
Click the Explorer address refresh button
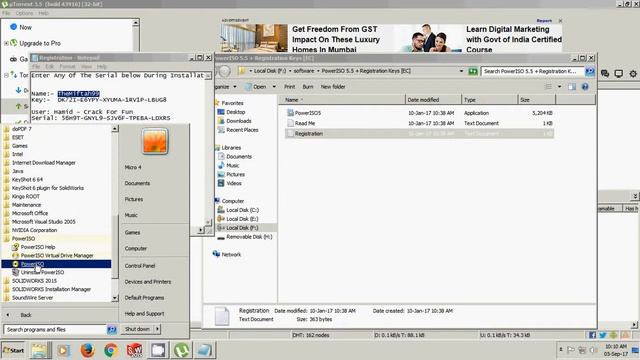tap(473, 71)
